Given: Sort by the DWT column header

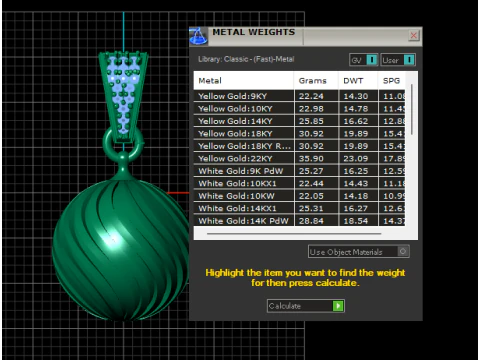Looking at the screenshot, I should (x=358, y=81).
